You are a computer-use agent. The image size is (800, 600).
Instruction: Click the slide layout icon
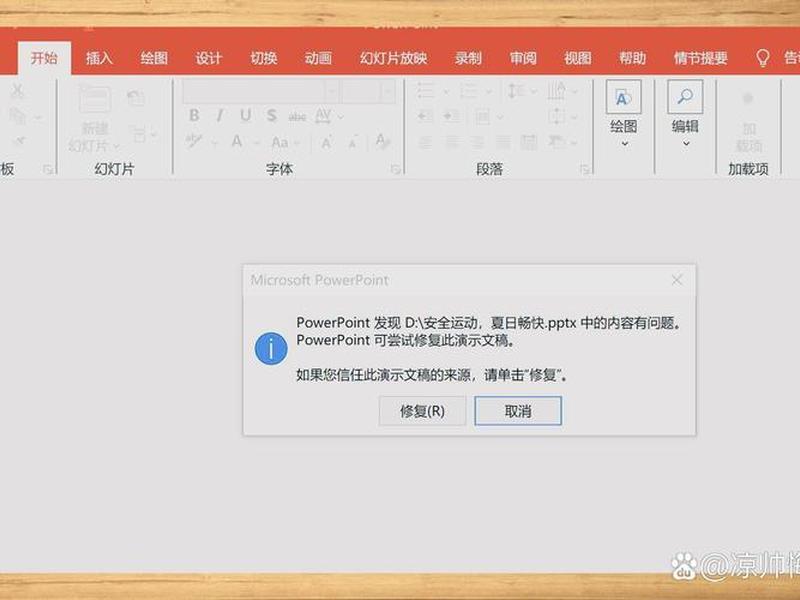pyautogui.click(x=139, y=135)
